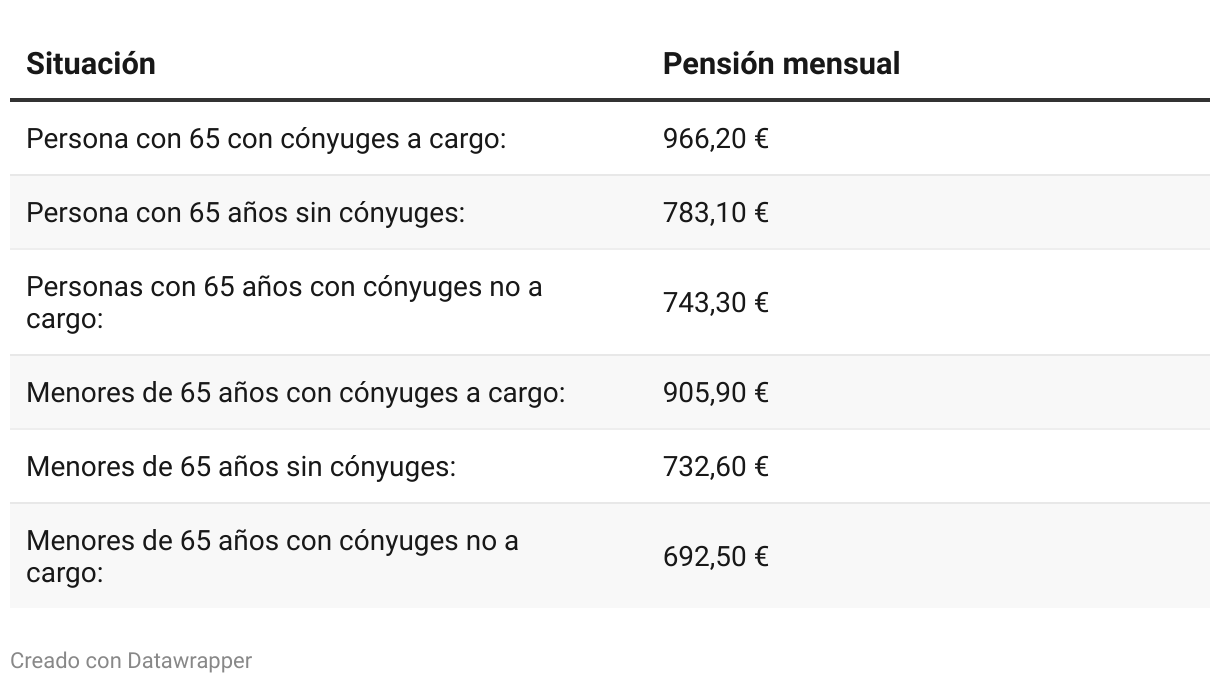Click the euro sign after 692,50
This screenshot has width=1220, height=684.
(761, 557)
